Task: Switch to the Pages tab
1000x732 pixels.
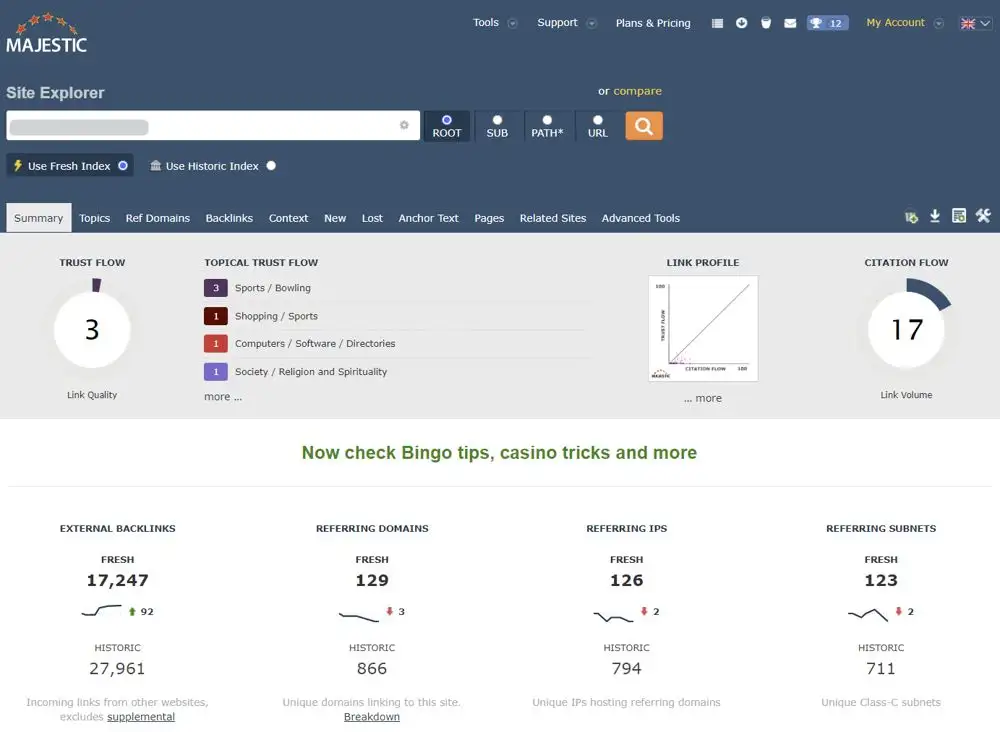Action: click(489, 218)
